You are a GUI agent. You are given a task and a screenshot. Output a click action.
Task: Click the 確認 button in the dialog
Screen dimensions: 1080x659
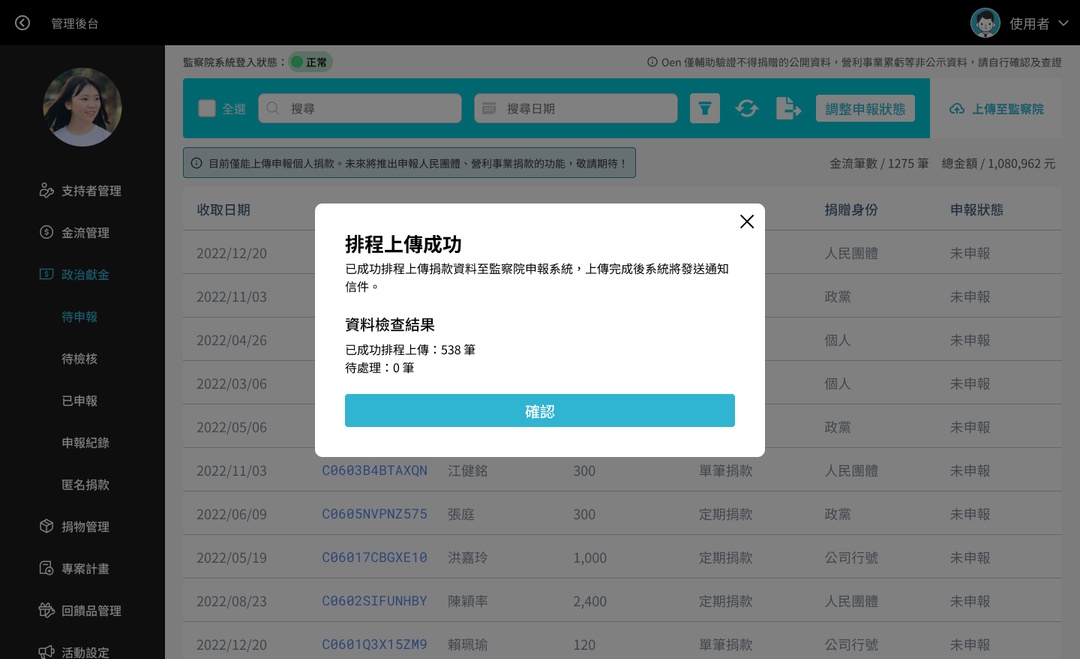click(x=539, y=410)
